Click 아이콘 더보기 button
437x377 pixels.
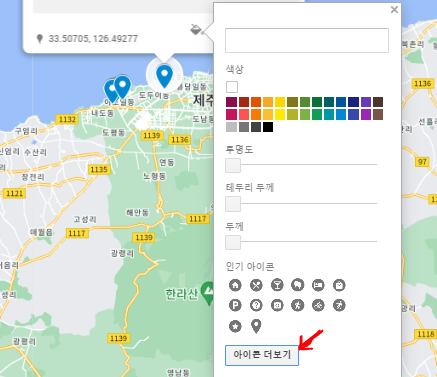262,355
